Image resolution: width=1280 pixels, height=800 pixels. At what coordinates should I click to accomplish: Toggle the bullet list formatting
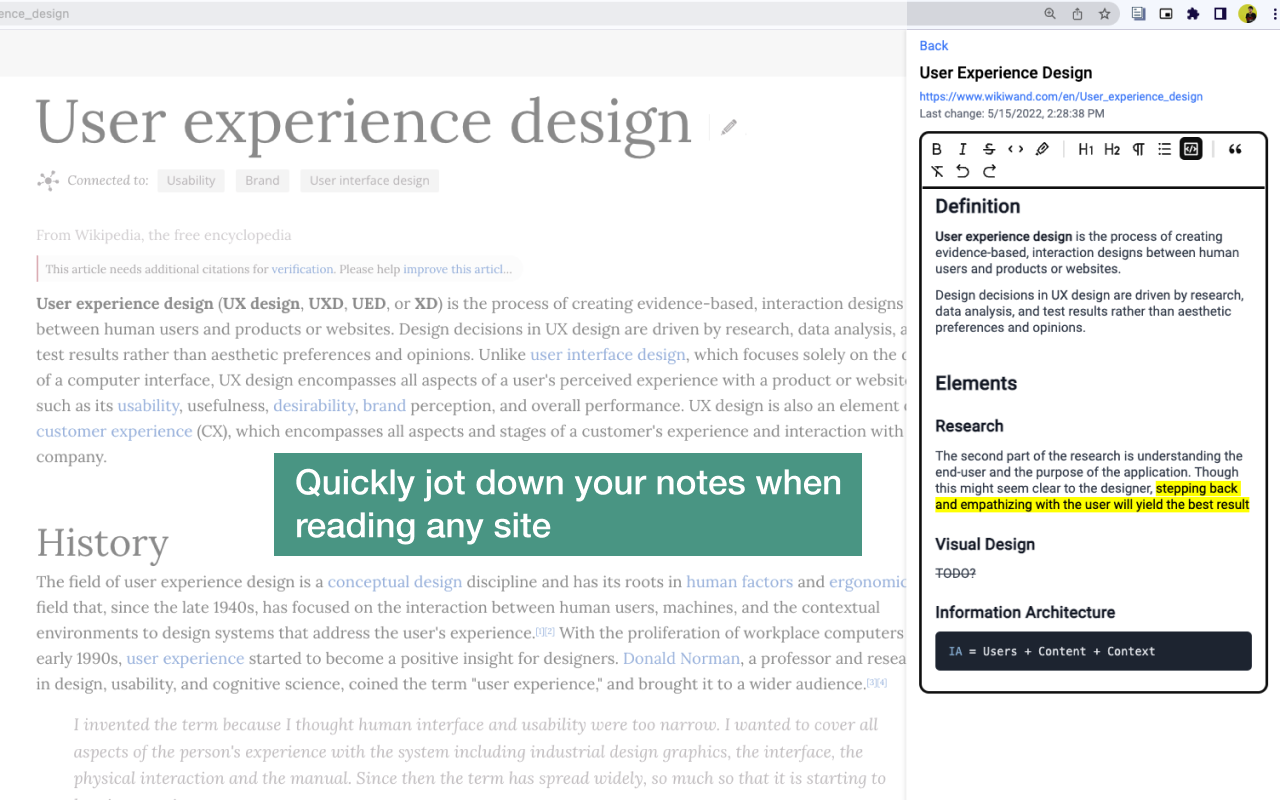pyautogui.click(x=1164, y=148)
